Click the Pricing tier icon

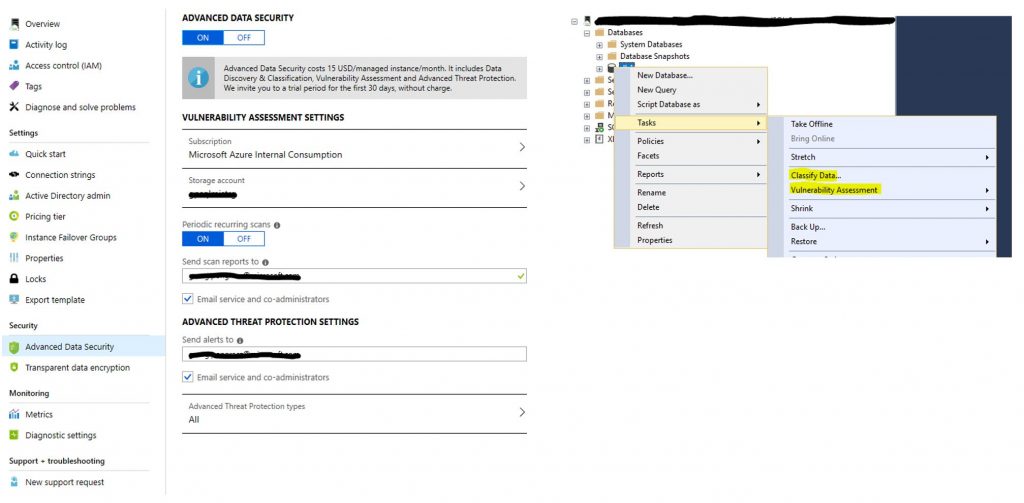click(14, 216)
